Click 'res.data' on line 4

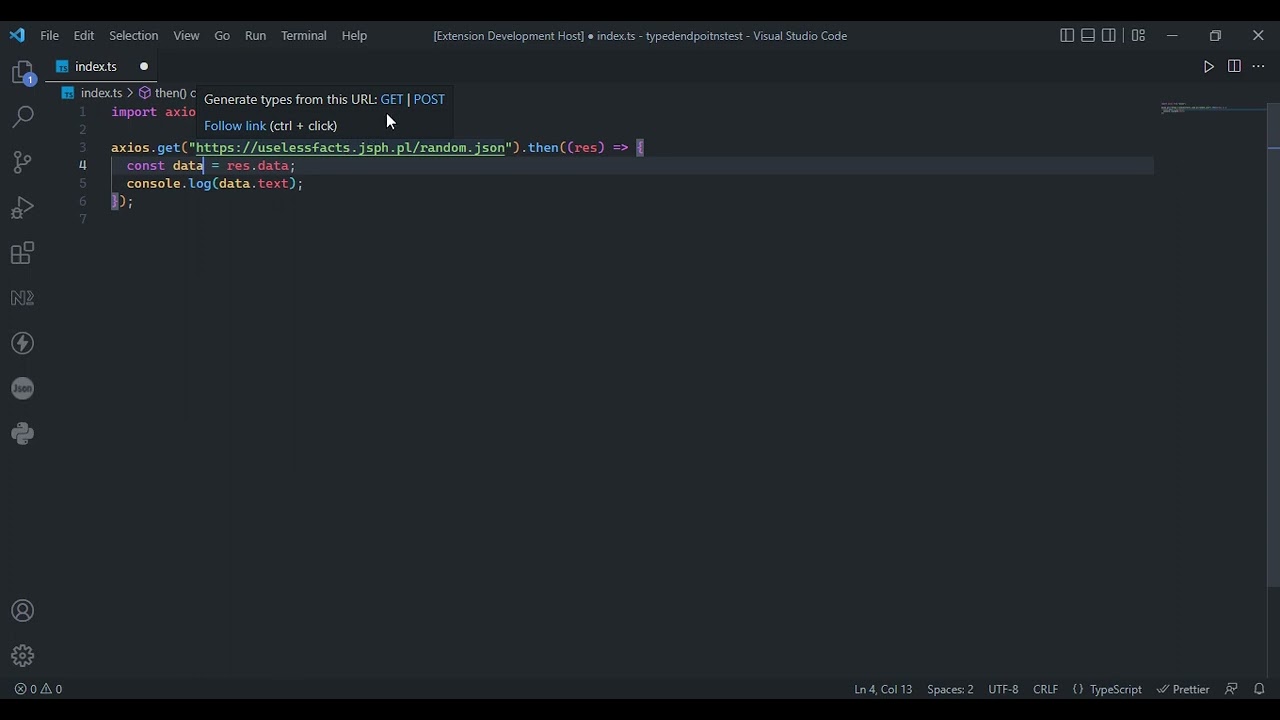pos(257,165)
